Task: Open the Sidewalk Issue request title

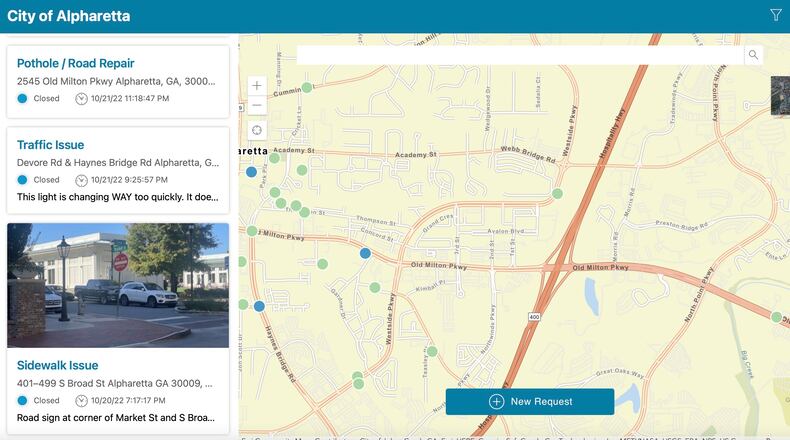Action: point(58,366)
